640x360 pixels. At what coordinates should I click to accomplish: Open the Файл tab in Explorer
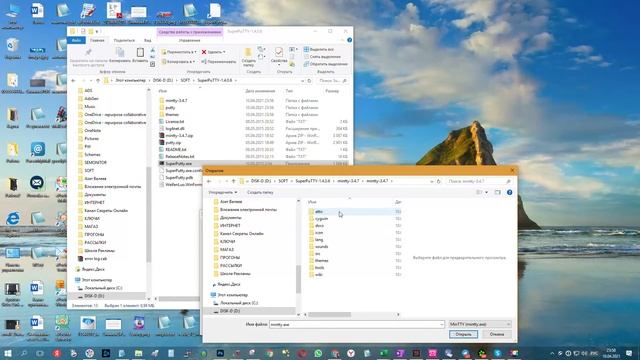(x=76, y=40)
